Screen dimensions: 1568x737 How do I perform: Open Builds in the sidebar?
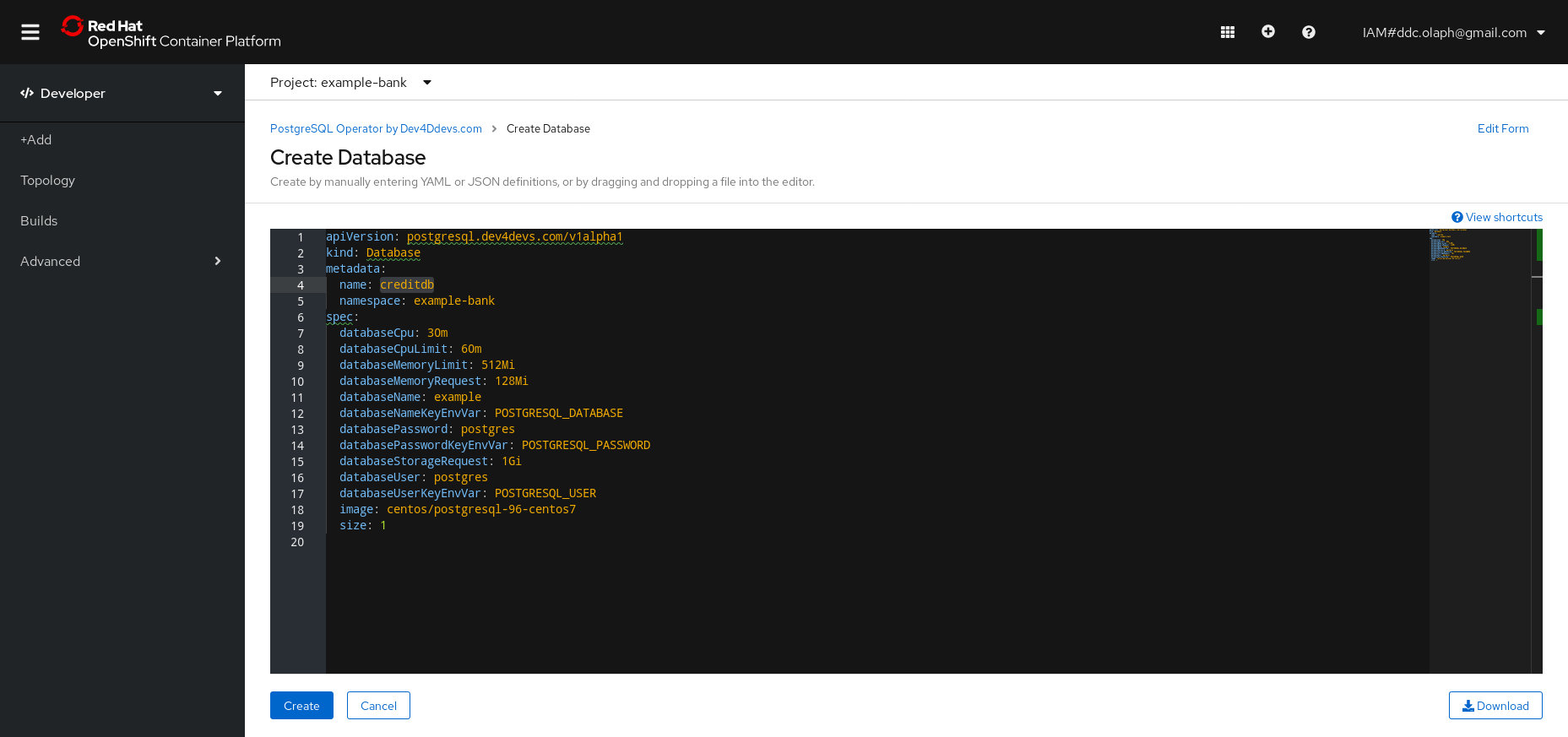click(39, 220)
